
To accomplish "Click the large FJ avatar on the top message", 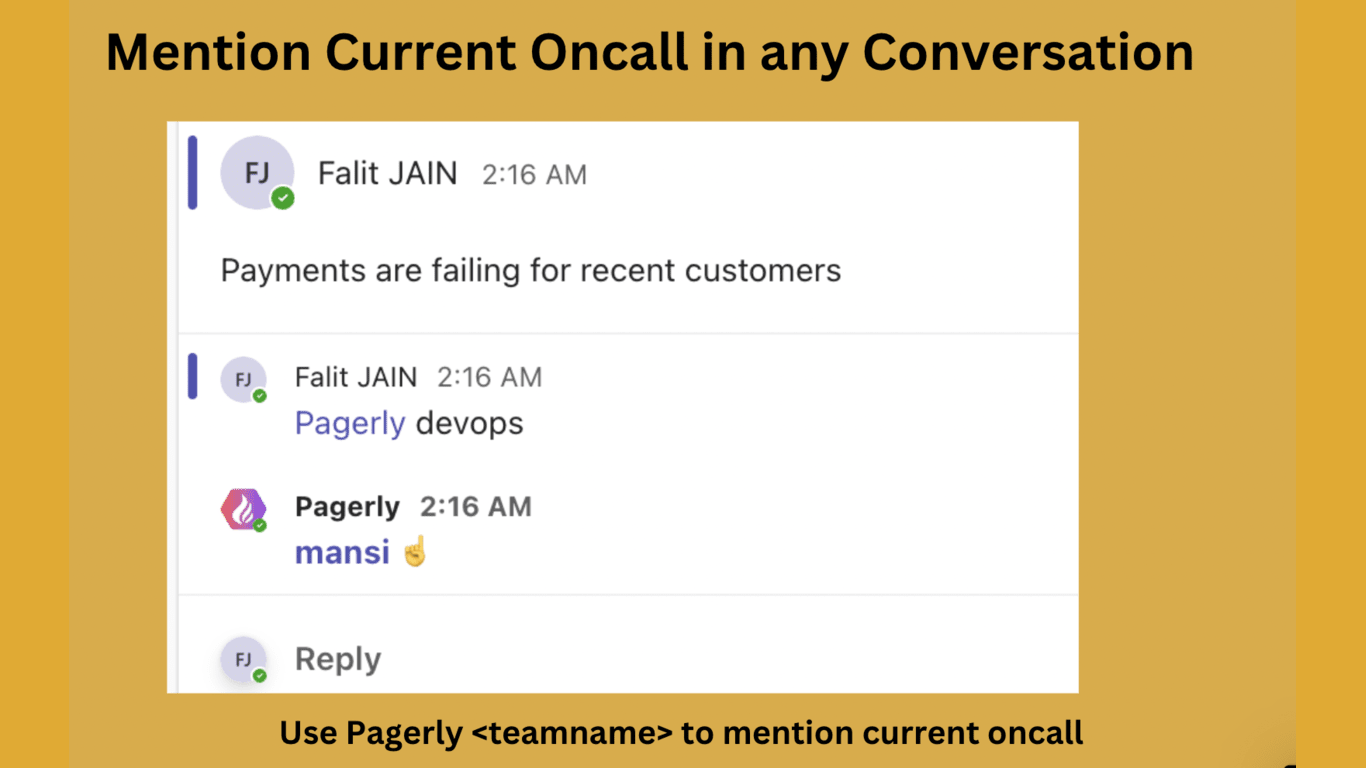I will click(256, 172).
